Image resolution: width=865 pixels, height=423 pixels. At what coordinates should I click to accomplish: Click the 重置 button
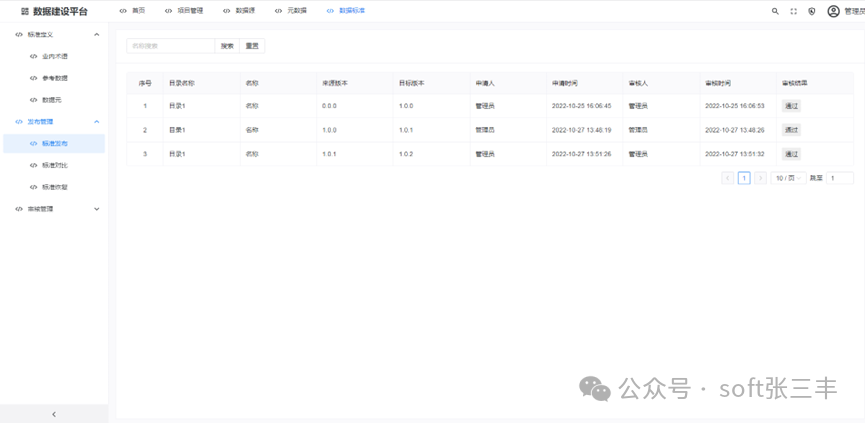coord(252,46)
